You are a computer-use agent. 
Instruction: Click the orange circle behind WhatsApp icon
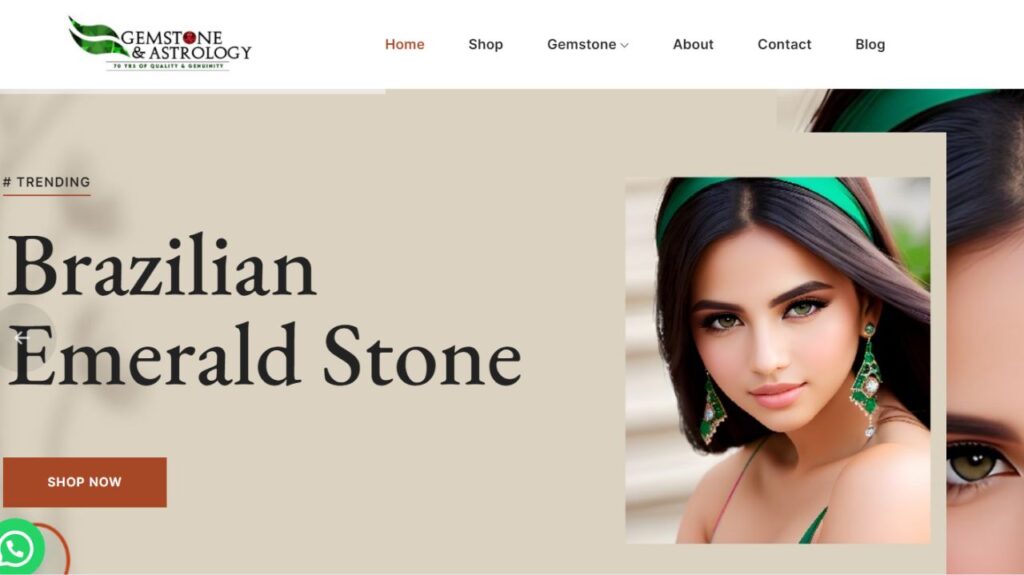point(57,548)
